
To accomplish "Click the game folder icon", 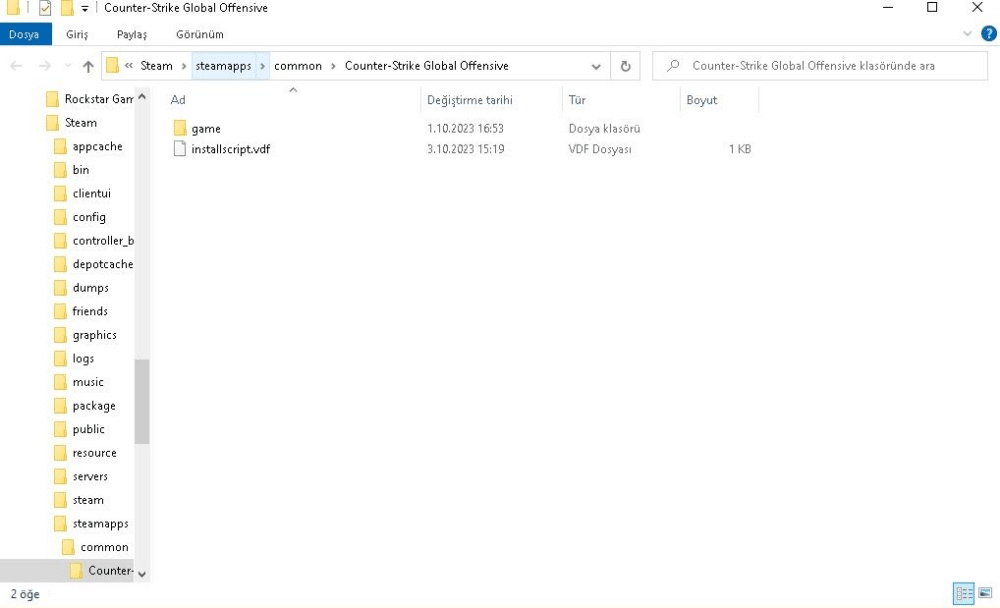I will click(180, 129).
